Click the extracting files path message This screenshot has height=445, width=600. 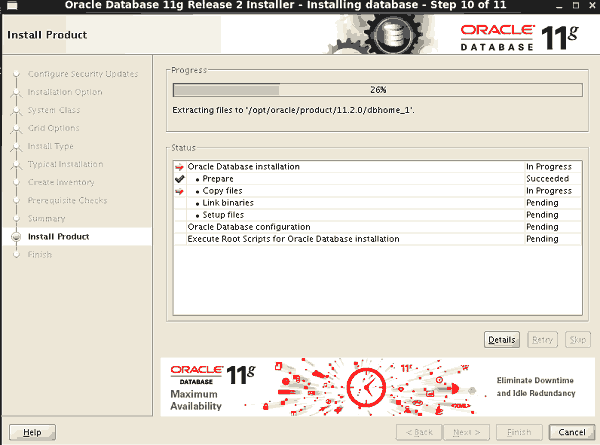point(293,110)
